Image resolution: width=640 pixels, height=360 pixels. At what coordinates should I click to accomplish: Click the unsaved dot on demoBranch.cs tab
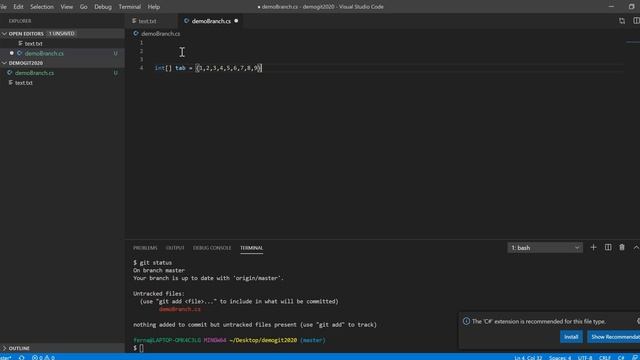pos(236,21)
